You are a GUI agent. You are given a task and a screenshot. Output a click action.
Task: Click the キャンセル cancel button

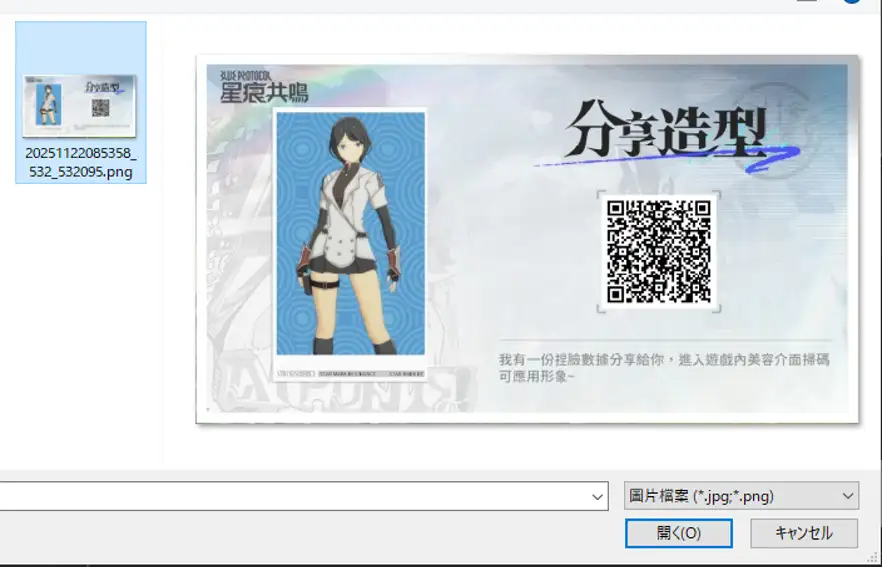pos(804,533)
